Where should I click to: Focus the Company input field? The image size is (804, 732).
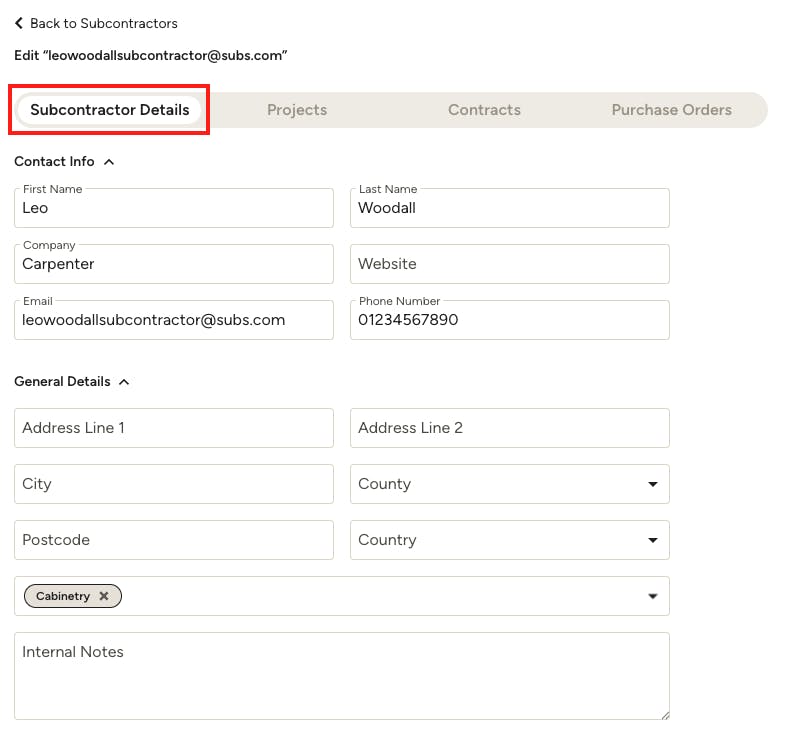[174, 265]
